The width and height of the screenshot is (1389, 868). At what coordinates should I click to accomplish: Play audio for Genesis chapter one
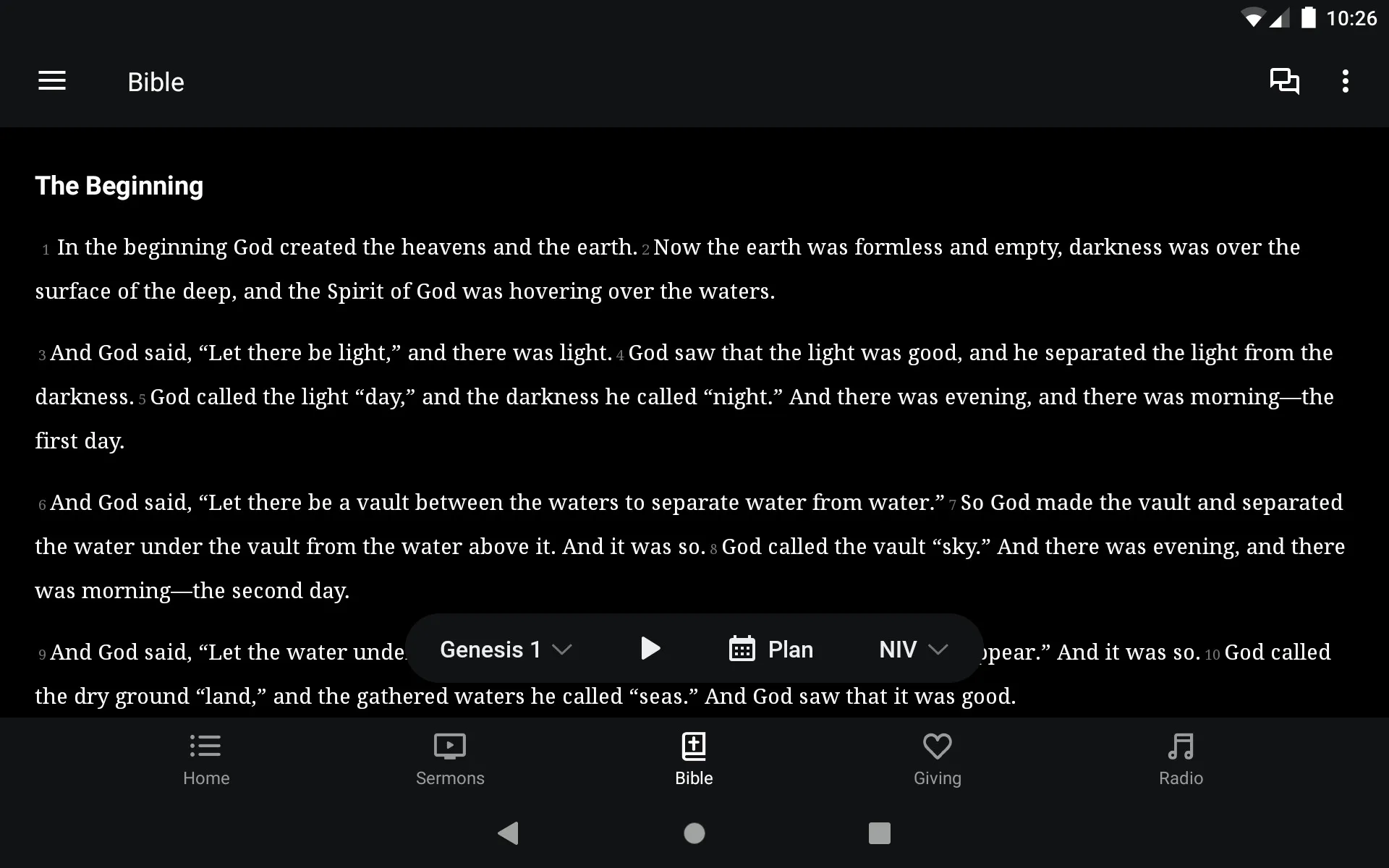651,648
